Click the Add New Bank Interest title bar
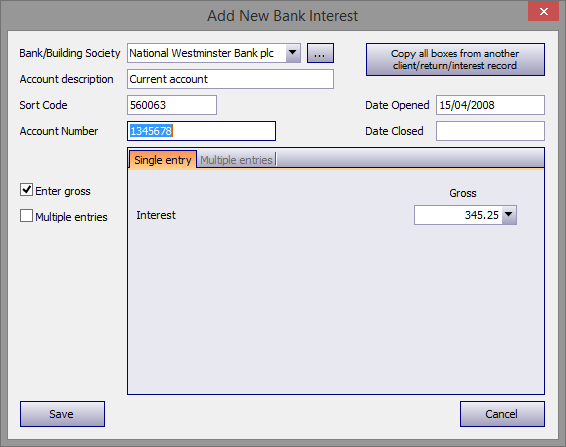Screen dimensions: 566x447 coord(282,16)
